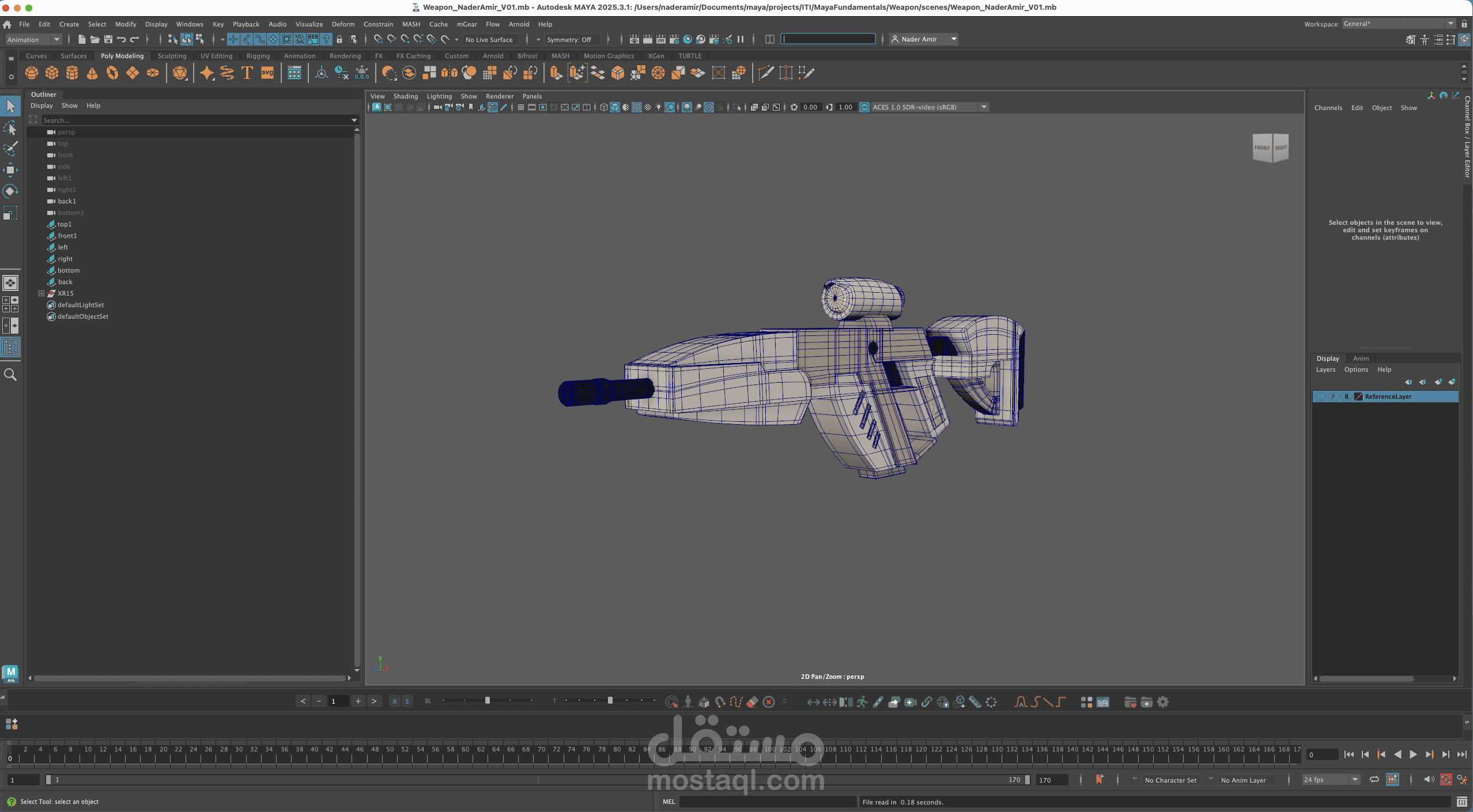The width and height of the screenshot is (1473, 812).
Task: Select the Paint Selection tool
Action: point(10,149)
